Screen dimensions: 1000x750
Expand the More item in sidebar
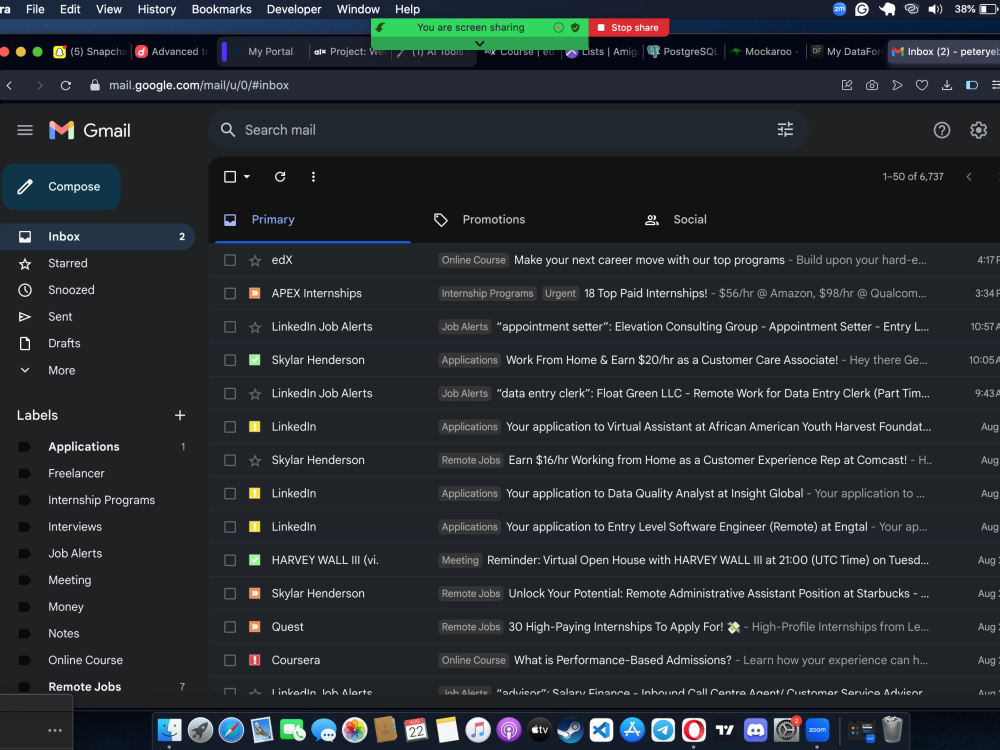(61, 370)
